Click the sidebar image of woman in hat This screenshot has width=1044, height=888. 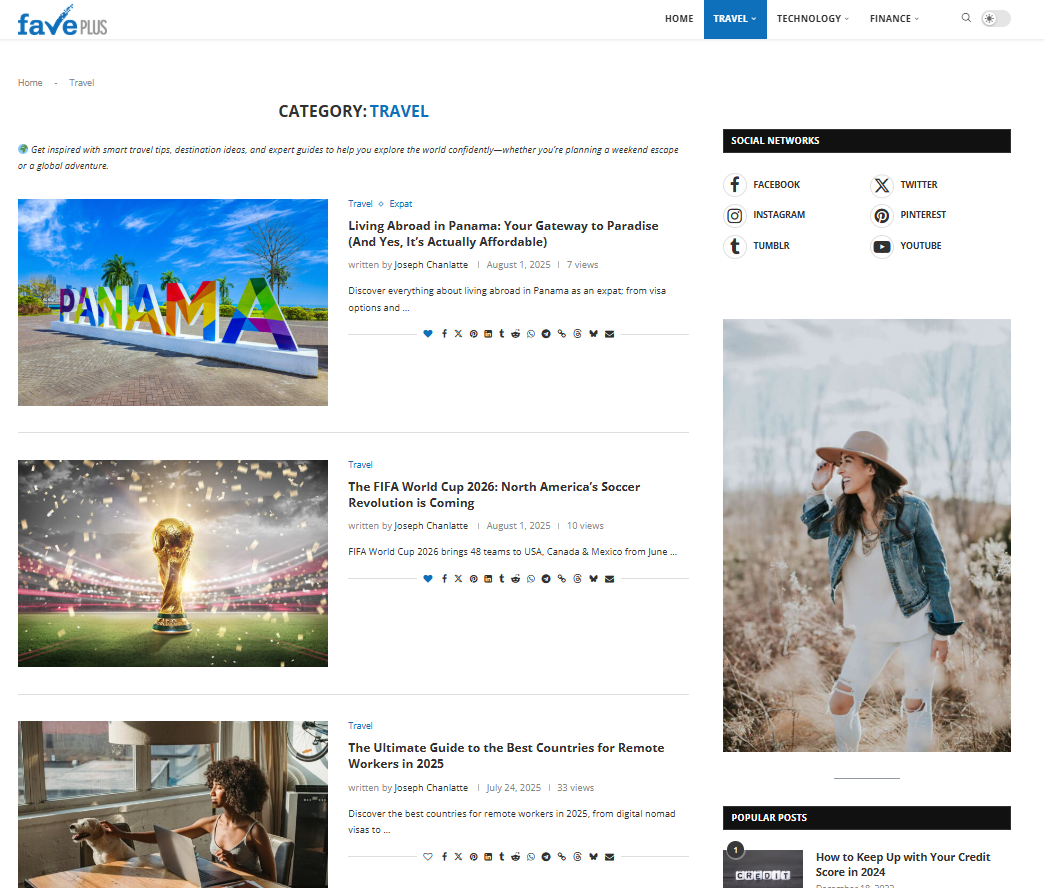[867, 535]
